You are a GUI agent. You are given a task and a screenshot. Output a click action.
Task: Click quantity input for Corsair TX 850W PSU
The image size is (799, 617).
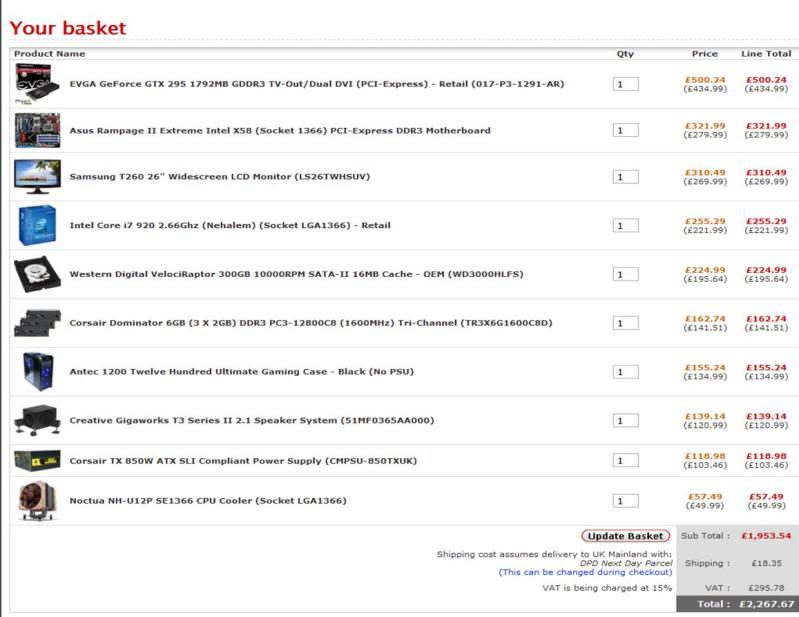[x=625, y=461]
